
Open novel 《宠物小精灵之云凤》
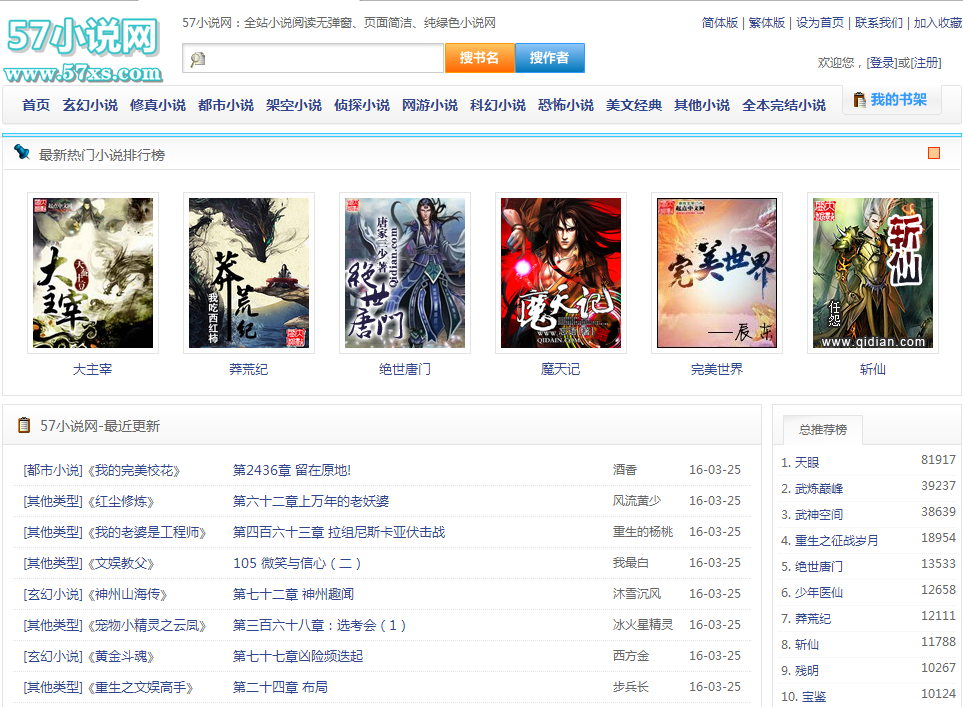tap(147, 625)
